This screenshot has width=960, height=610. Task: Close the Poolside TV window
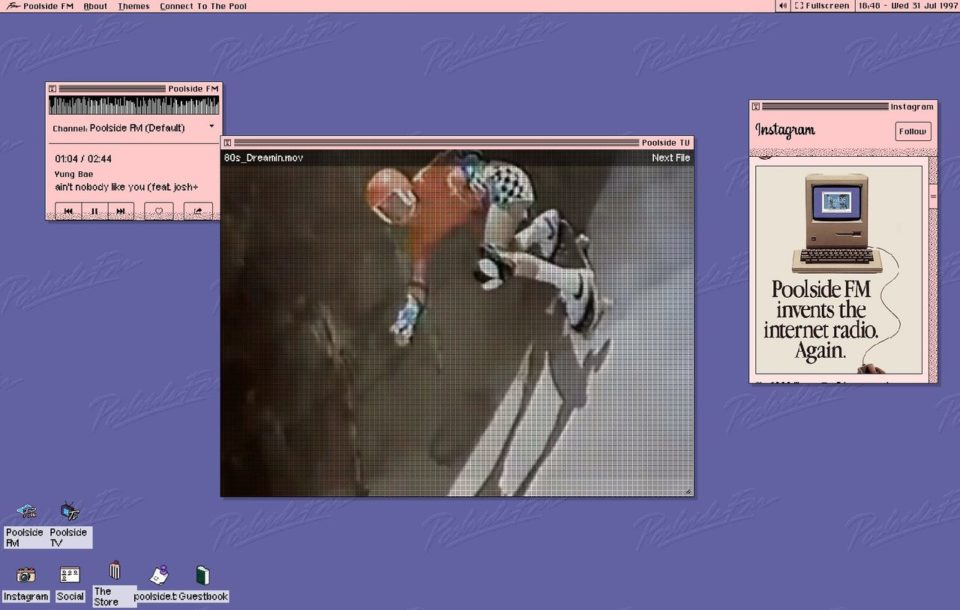click(x=227, y=143)
